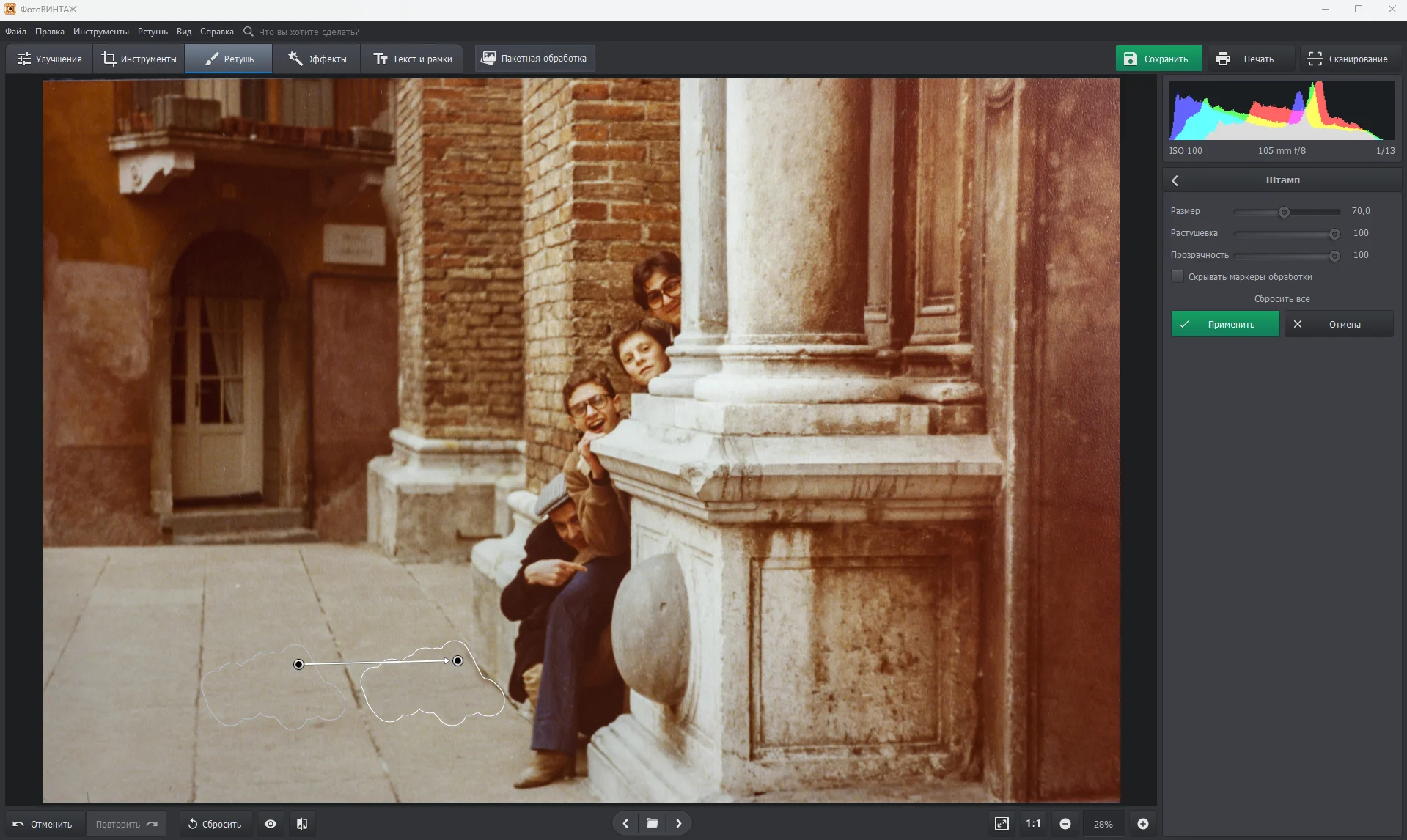Open the Эффекты tab
The image size is (1407, 840).
coord(317,59)
